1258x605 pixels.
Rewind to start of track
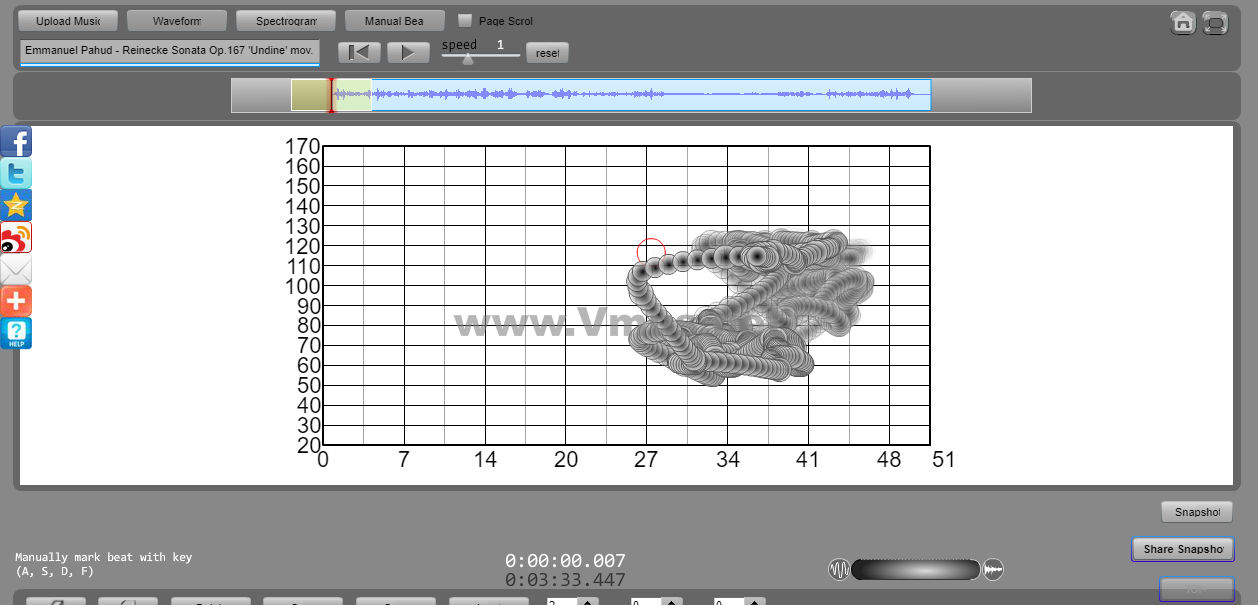(359, 52)
